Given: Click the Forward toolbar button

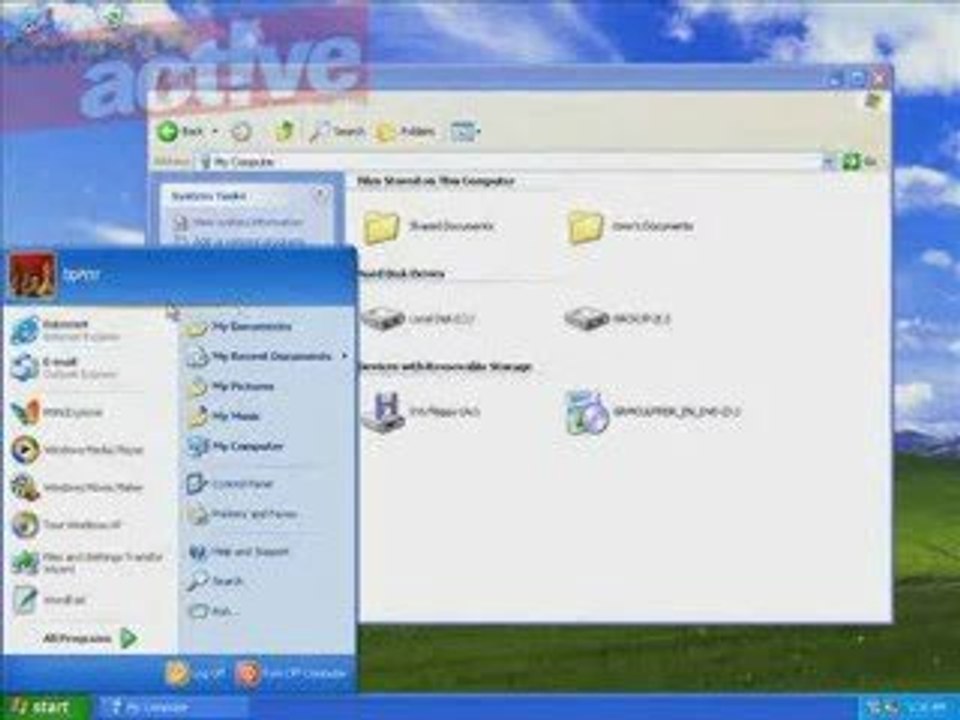Looking at the screenshot, I should (x=241, y=131).
